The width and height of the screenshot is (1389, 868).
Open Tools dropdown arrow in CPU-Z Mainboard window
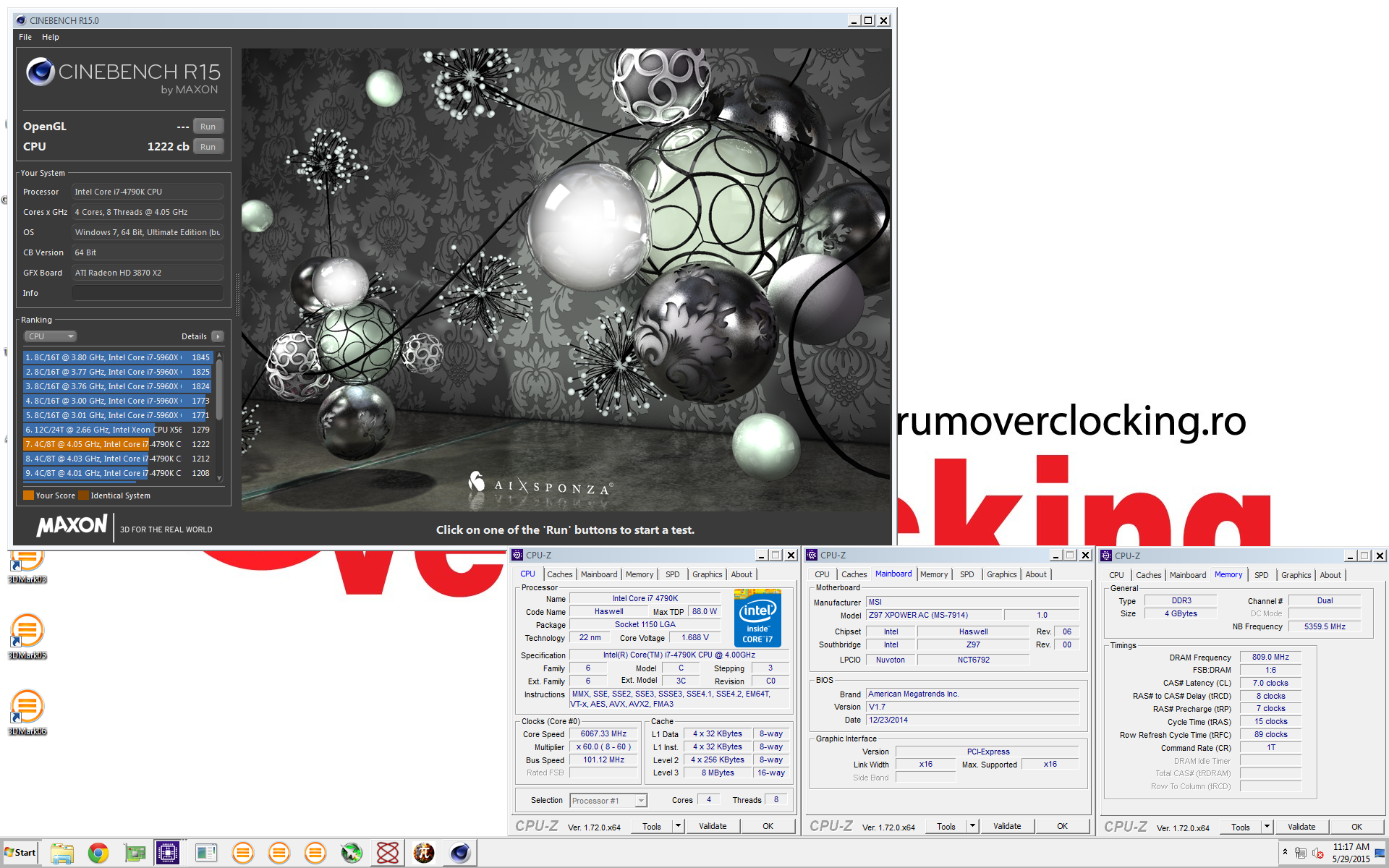click(x=972, y=826)
